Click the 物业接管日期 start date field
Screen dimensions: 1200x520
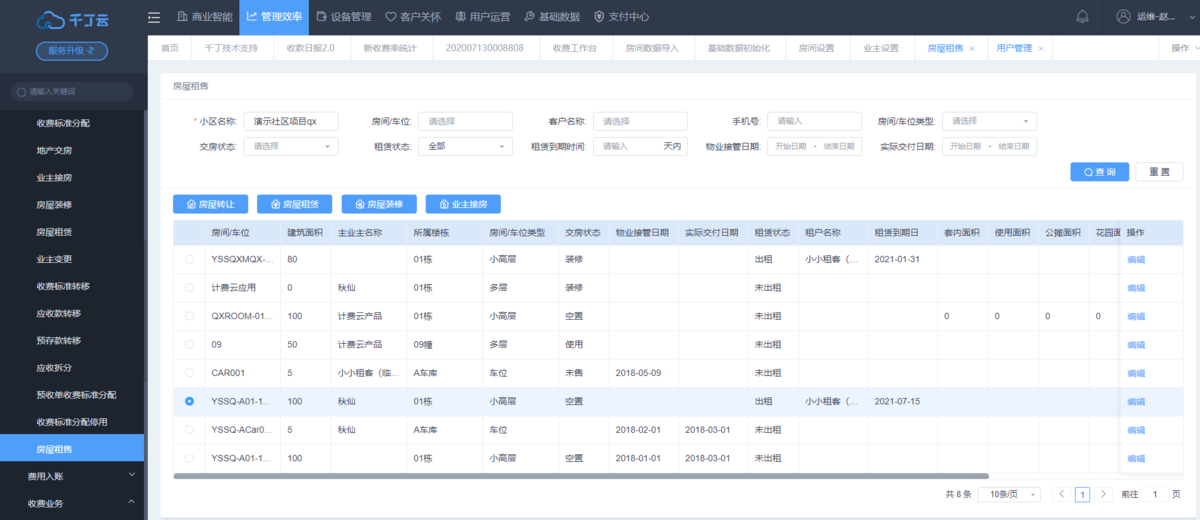[792, 146]
